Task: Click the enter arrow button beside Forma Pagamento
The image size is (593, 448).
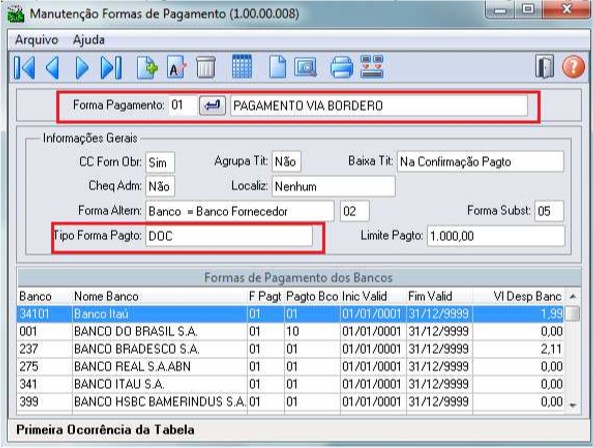Action: click(213, 105)
